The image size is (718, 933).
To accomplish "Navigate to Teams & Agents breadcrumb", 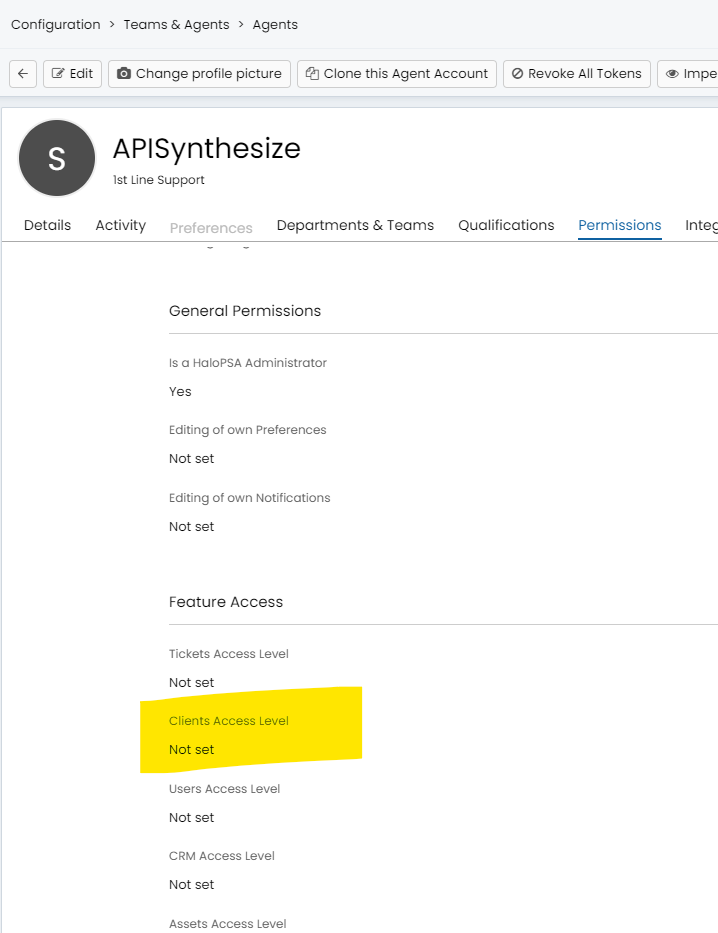I will pos(176,24).
